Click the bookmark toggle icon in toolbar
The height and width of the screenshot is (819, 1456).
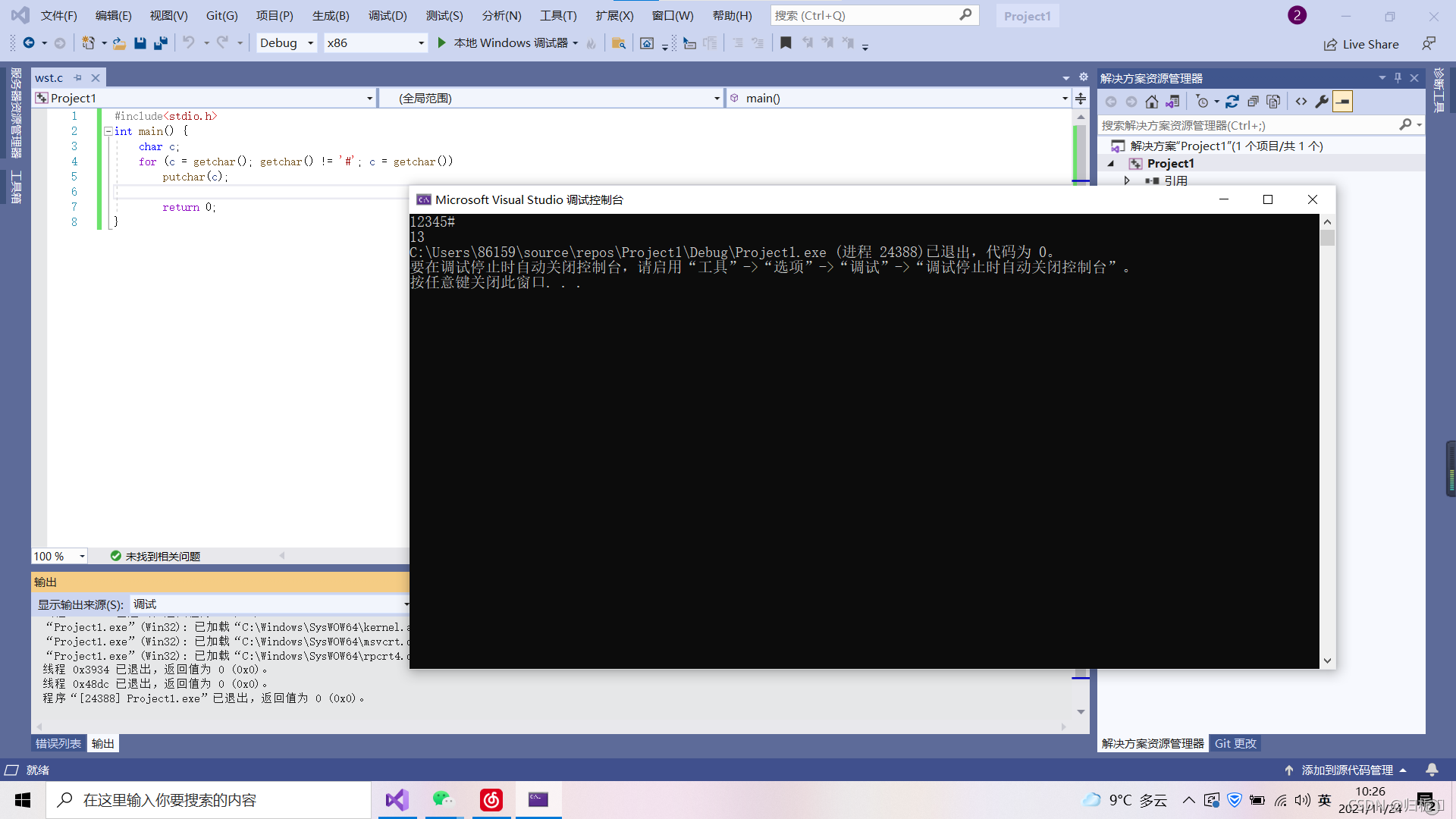pyautogui.click(x=786, y=43)
